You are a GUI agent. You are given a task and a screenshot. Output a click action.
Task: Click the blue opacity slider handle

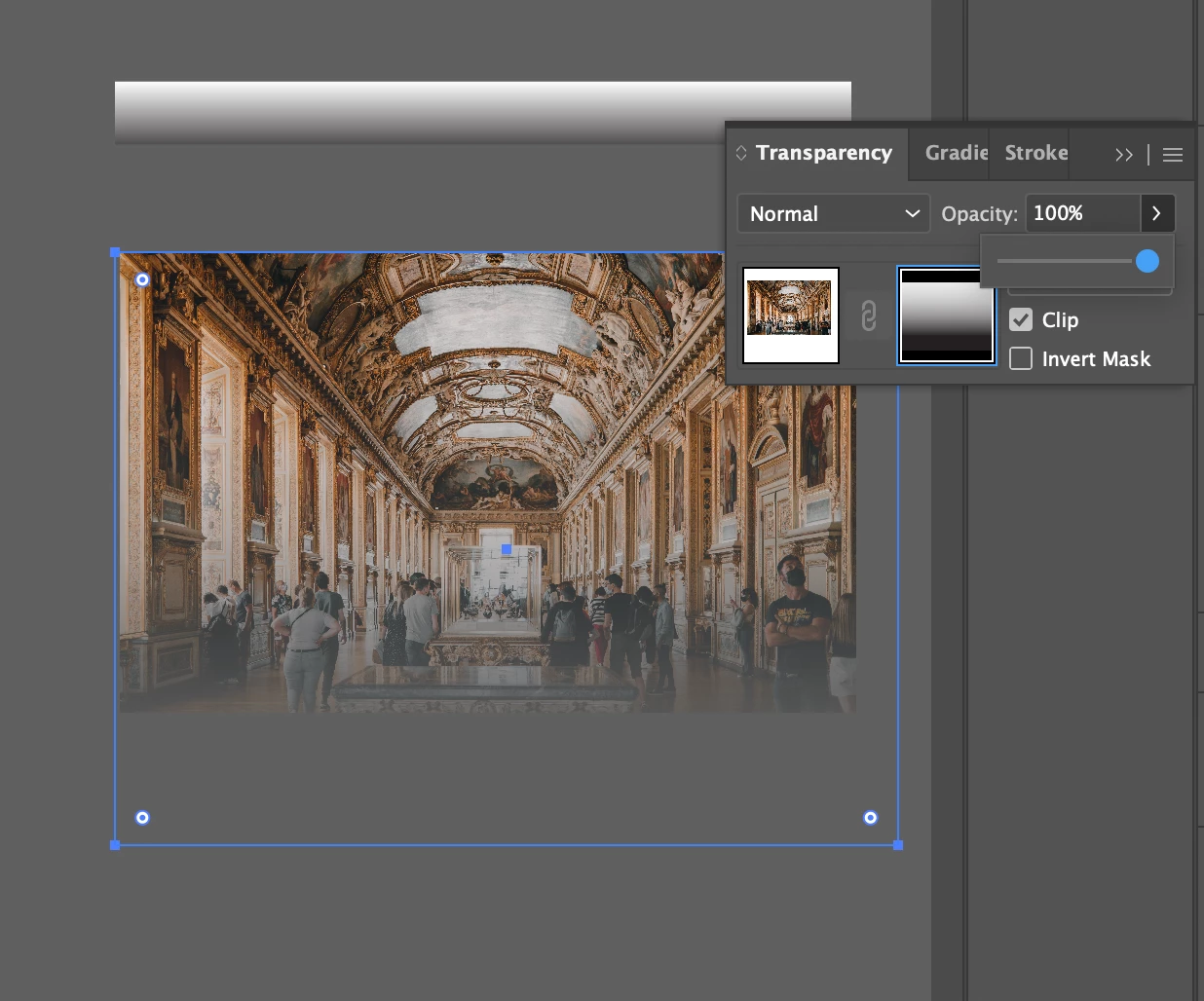(1148, 261)
